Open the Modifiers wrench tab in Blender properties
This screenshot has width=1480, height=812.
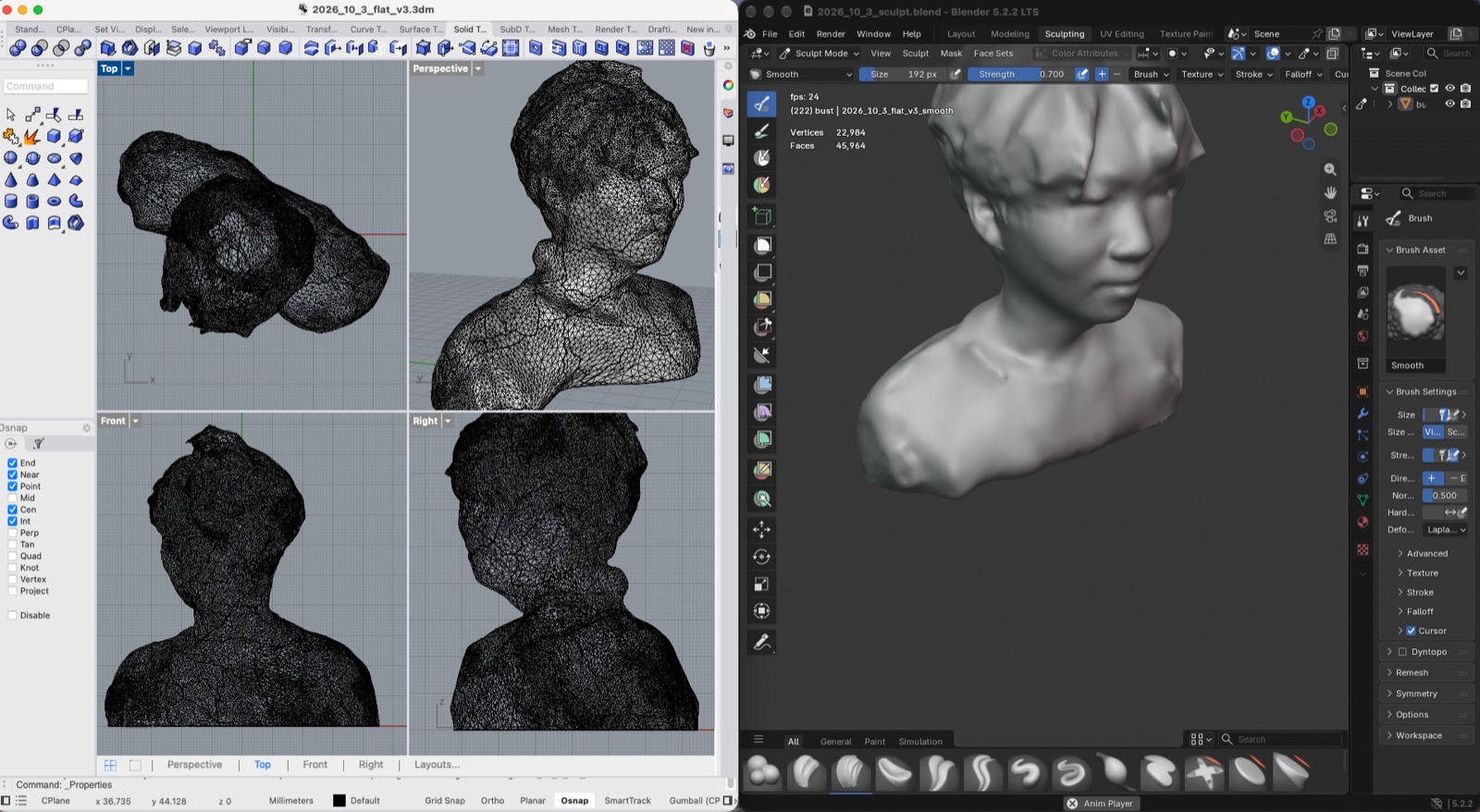pos(1363,413)
